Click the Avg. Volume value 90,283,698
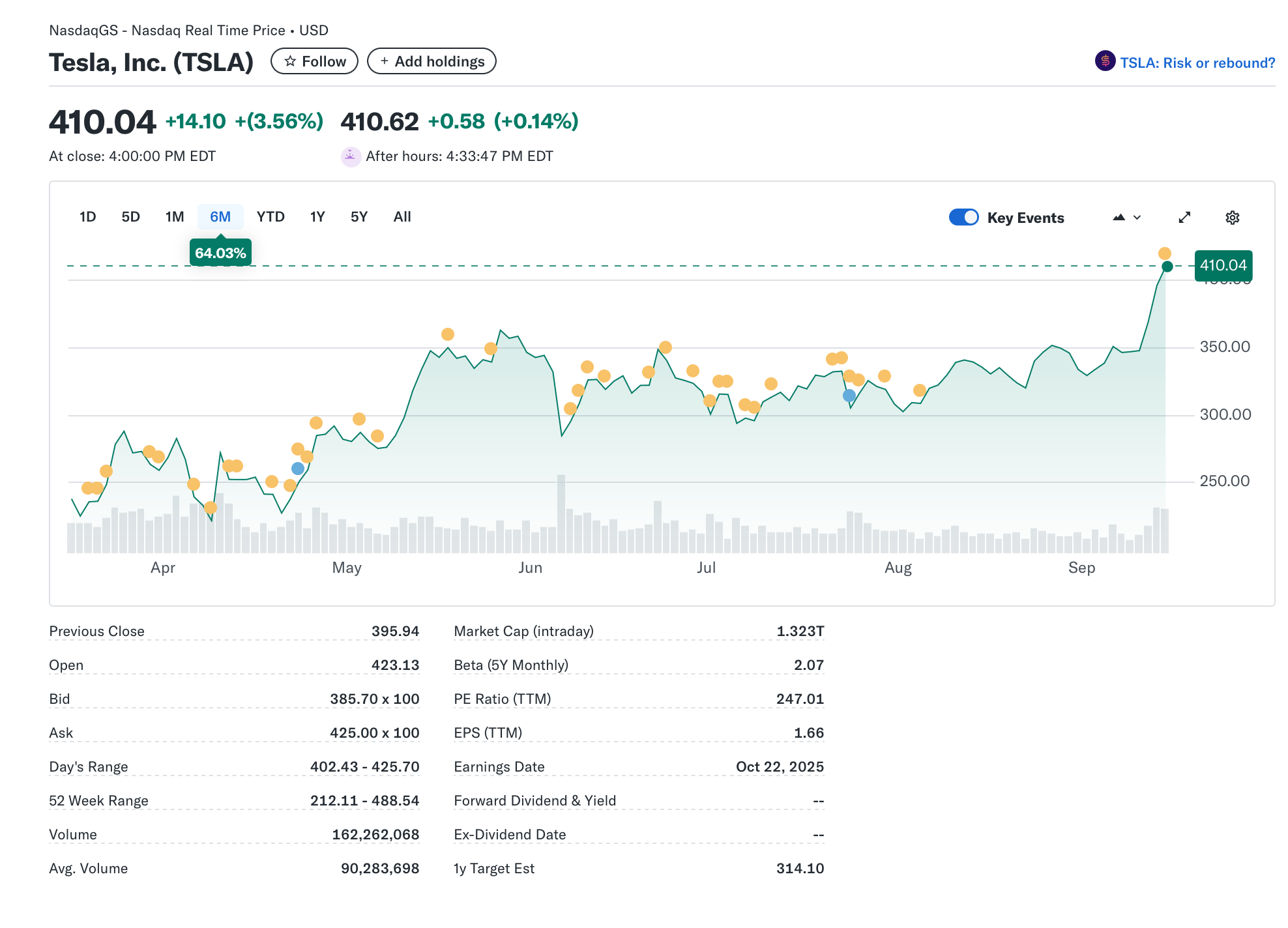This screenshot has width=1288, height=928. pos(380,869)
